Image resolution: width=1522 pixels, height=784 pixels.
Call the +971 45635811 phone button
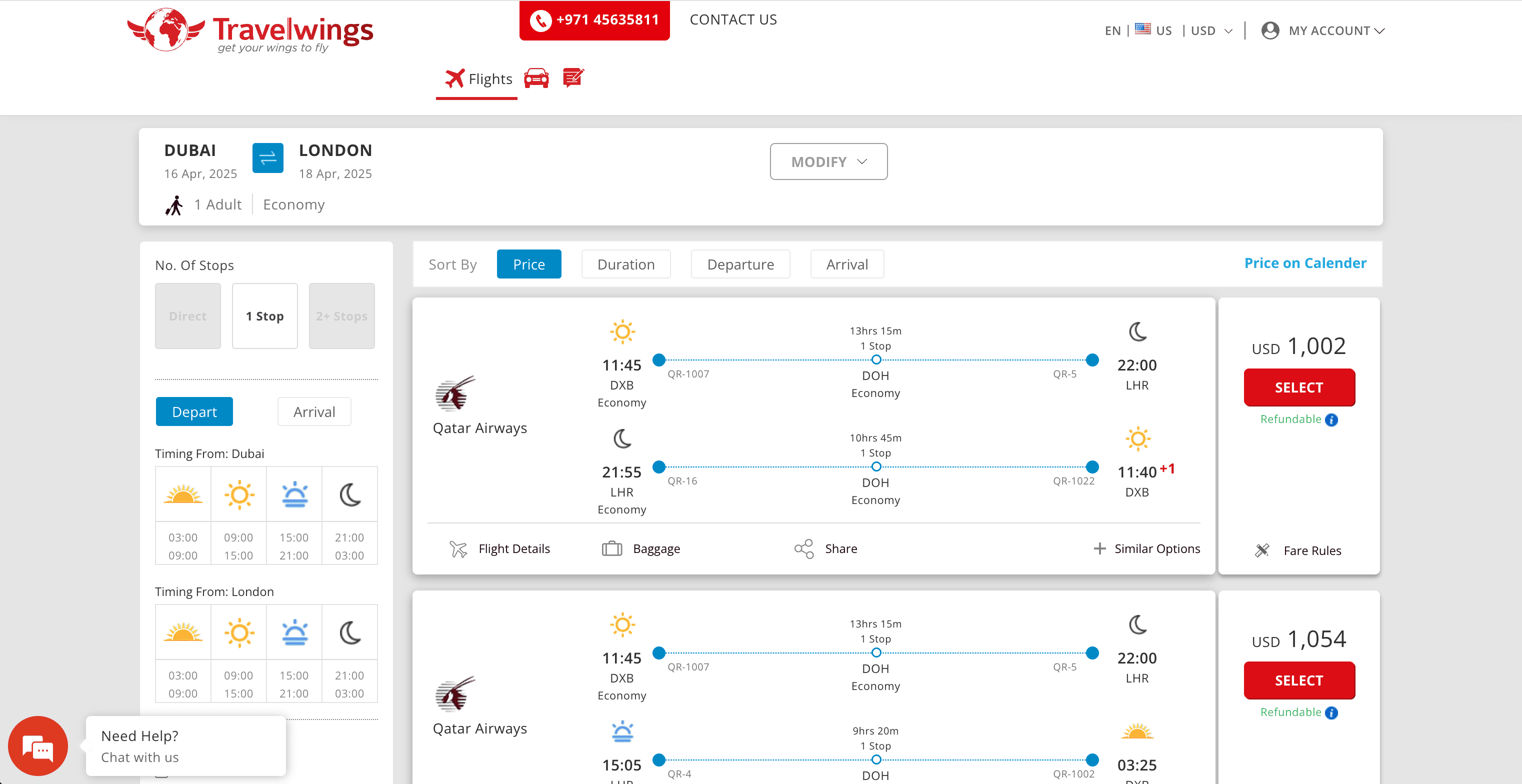click(594, 20)
